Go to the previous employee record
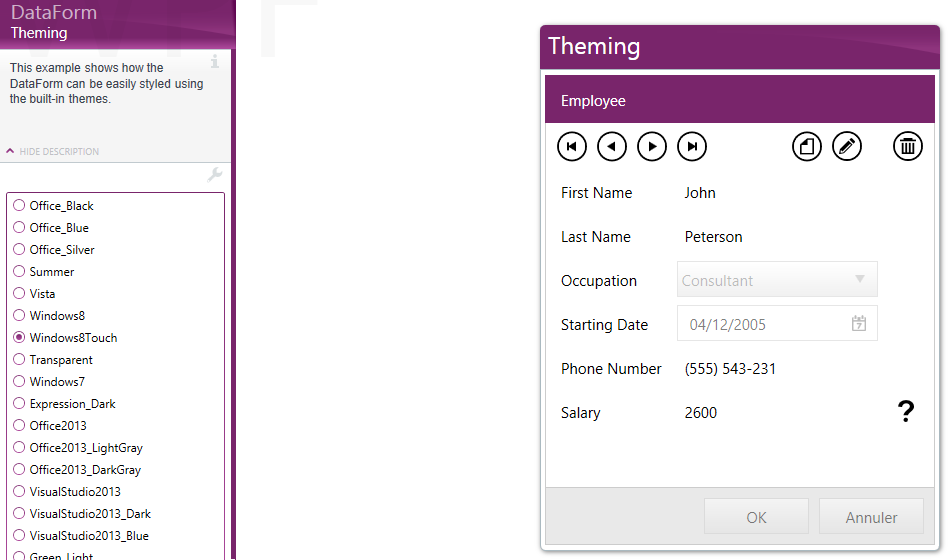948x560 pixels. pos(611,147)
